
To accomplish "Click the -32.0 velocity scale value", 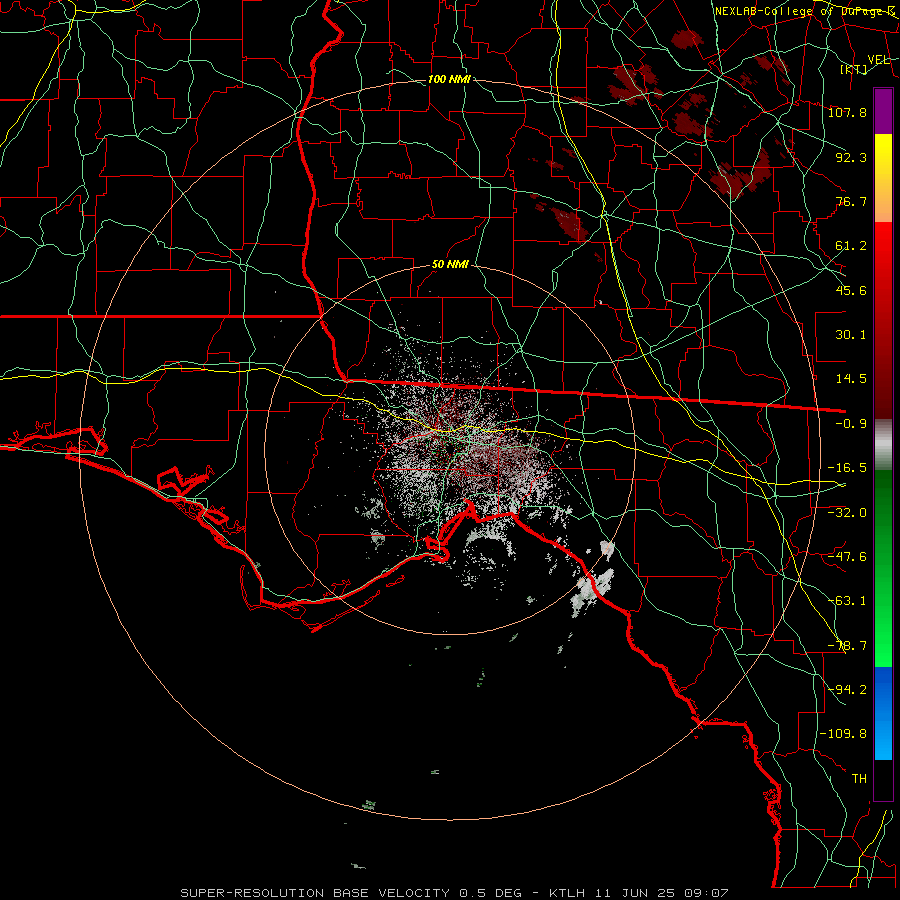I will (847, 513).
